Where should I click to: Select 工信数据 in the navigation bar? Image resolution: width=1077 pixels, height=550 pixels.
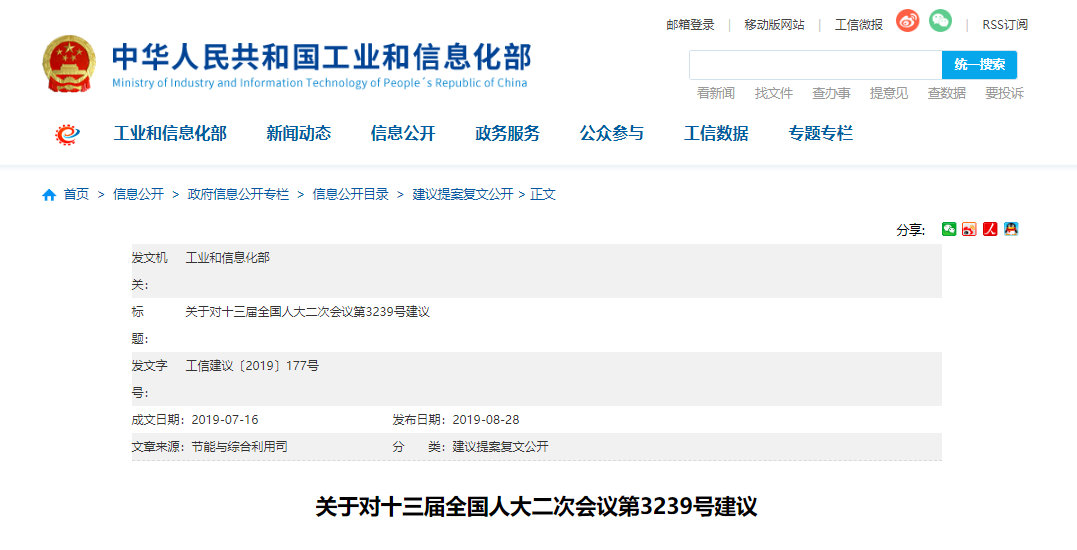(x=716, y=134)
